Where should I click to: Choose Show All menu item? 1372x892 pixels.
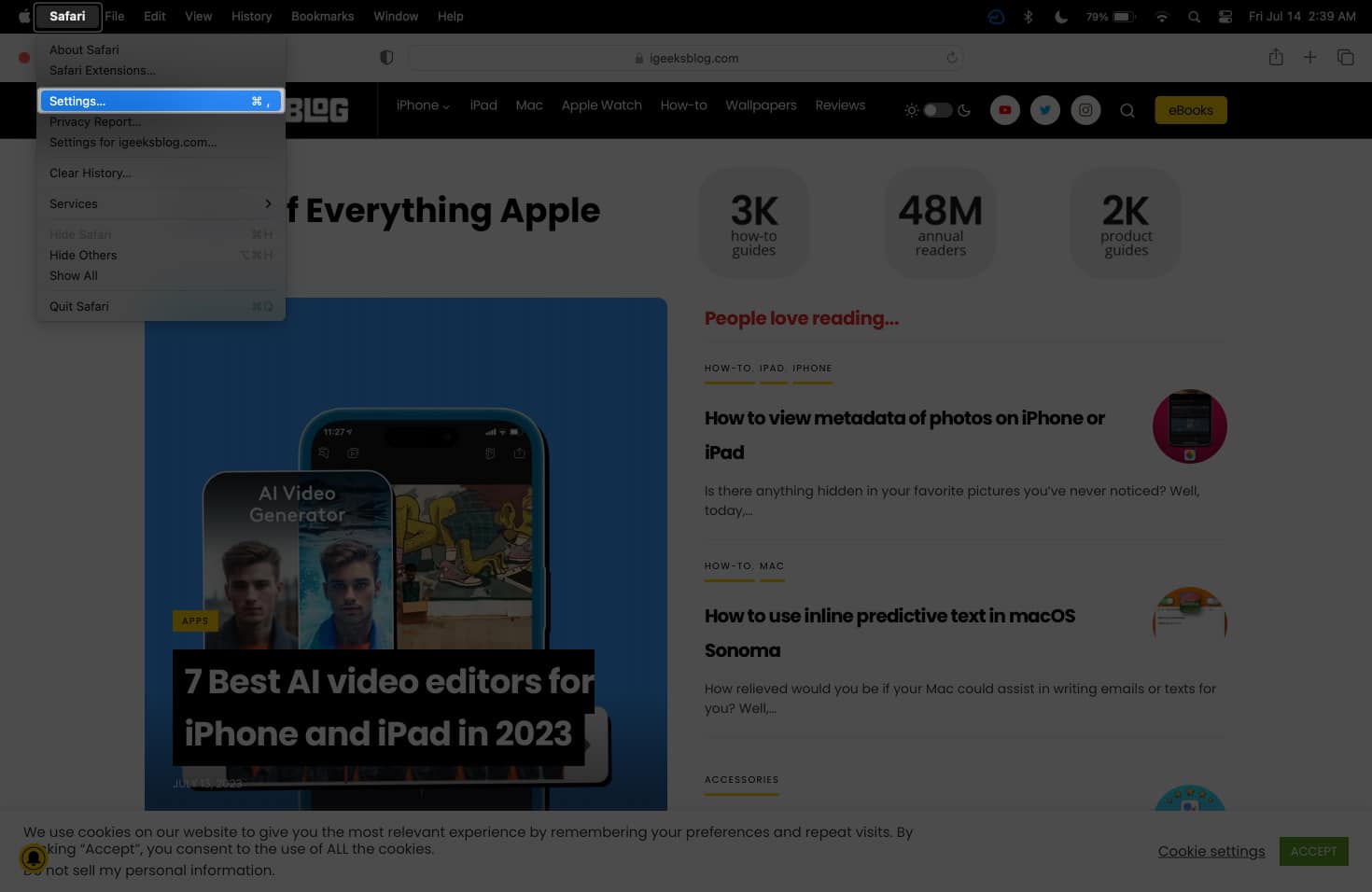pyautogui.click(x=161, y=275)
